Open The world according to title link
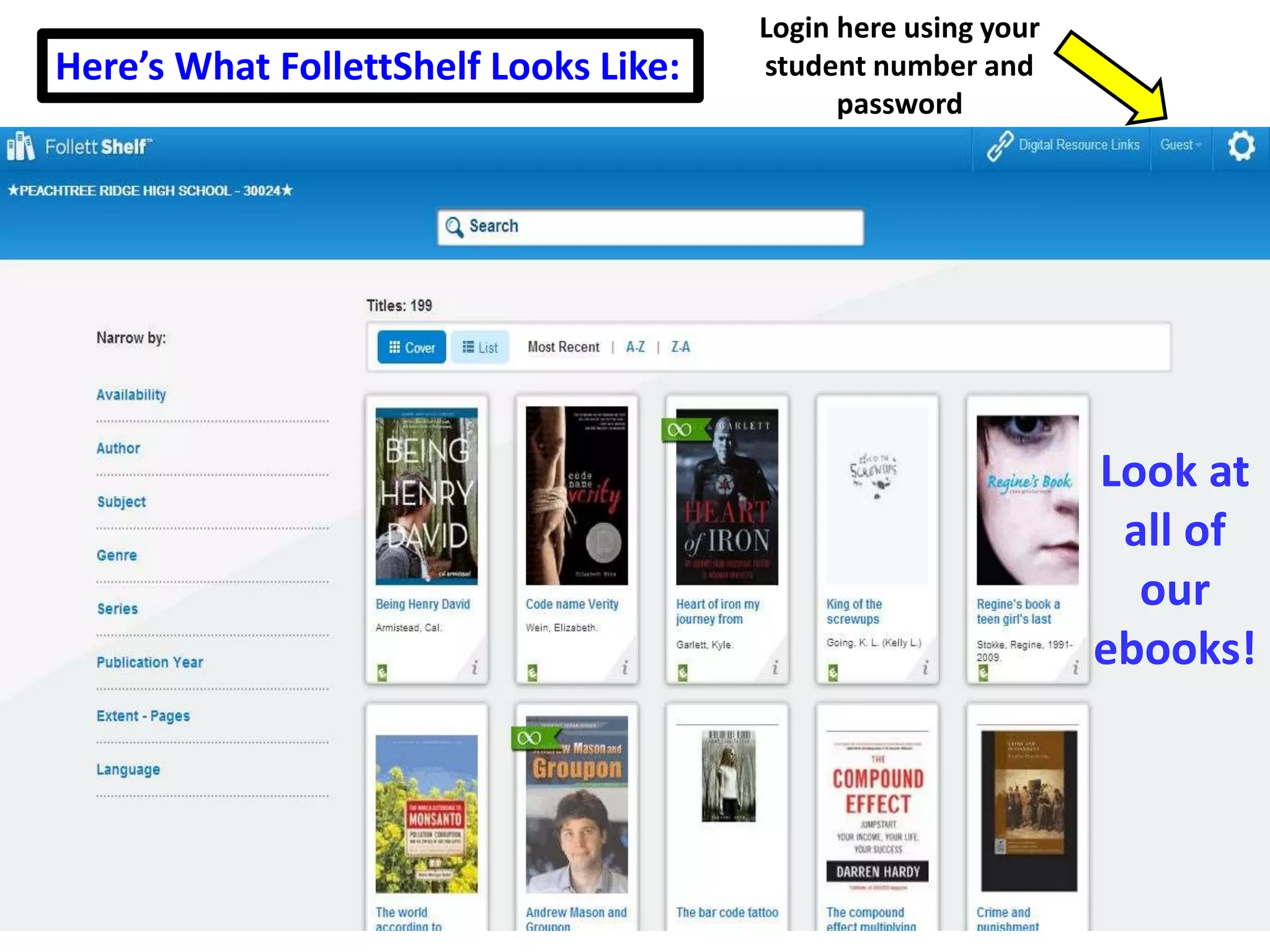This screenshot has height=952, width=1270. point(409,919)
